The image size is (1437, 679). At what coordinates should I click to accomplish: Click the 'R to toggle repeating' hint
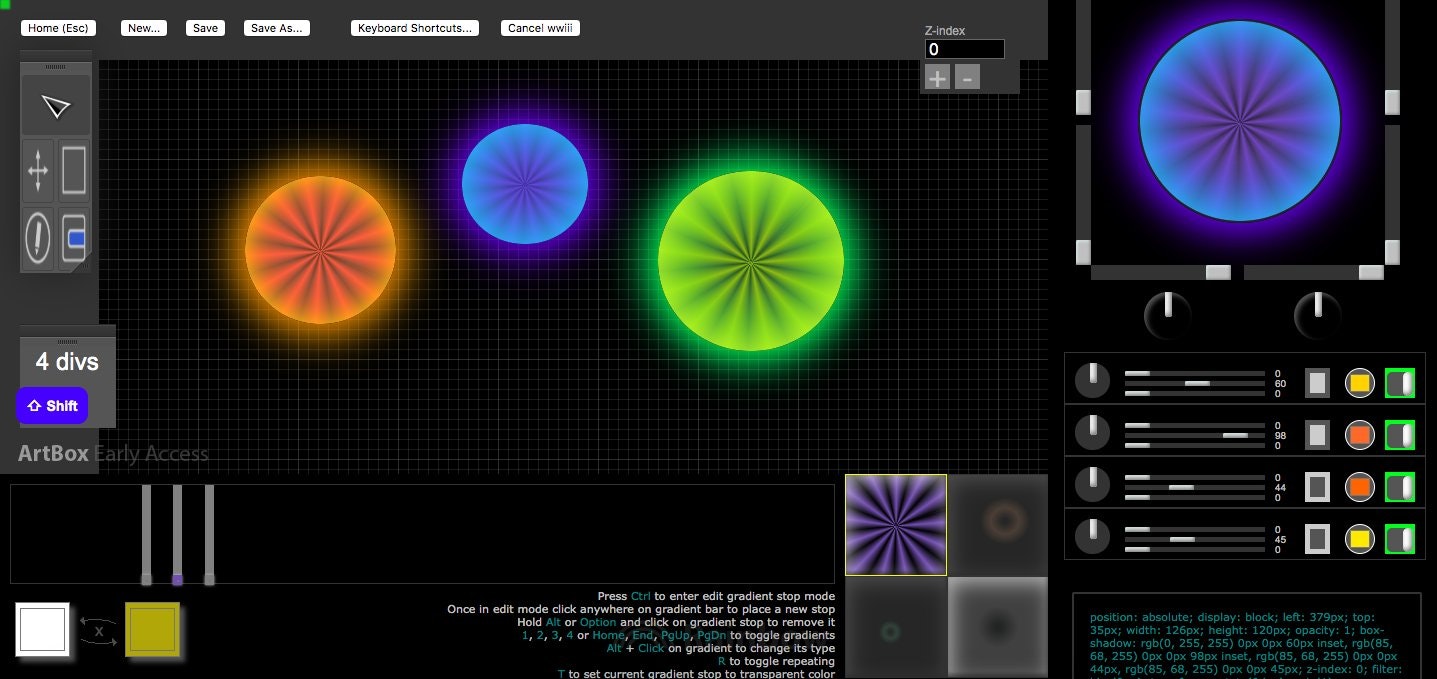776,661
